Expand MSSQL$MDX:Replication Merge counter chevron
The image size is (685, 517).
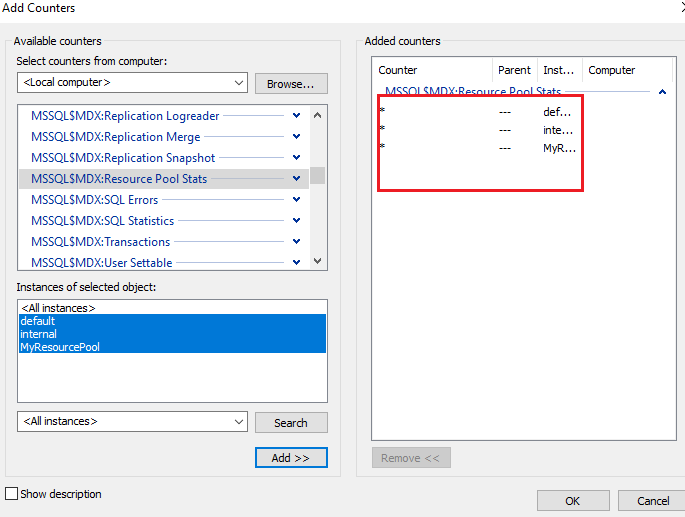click(296, 136)
